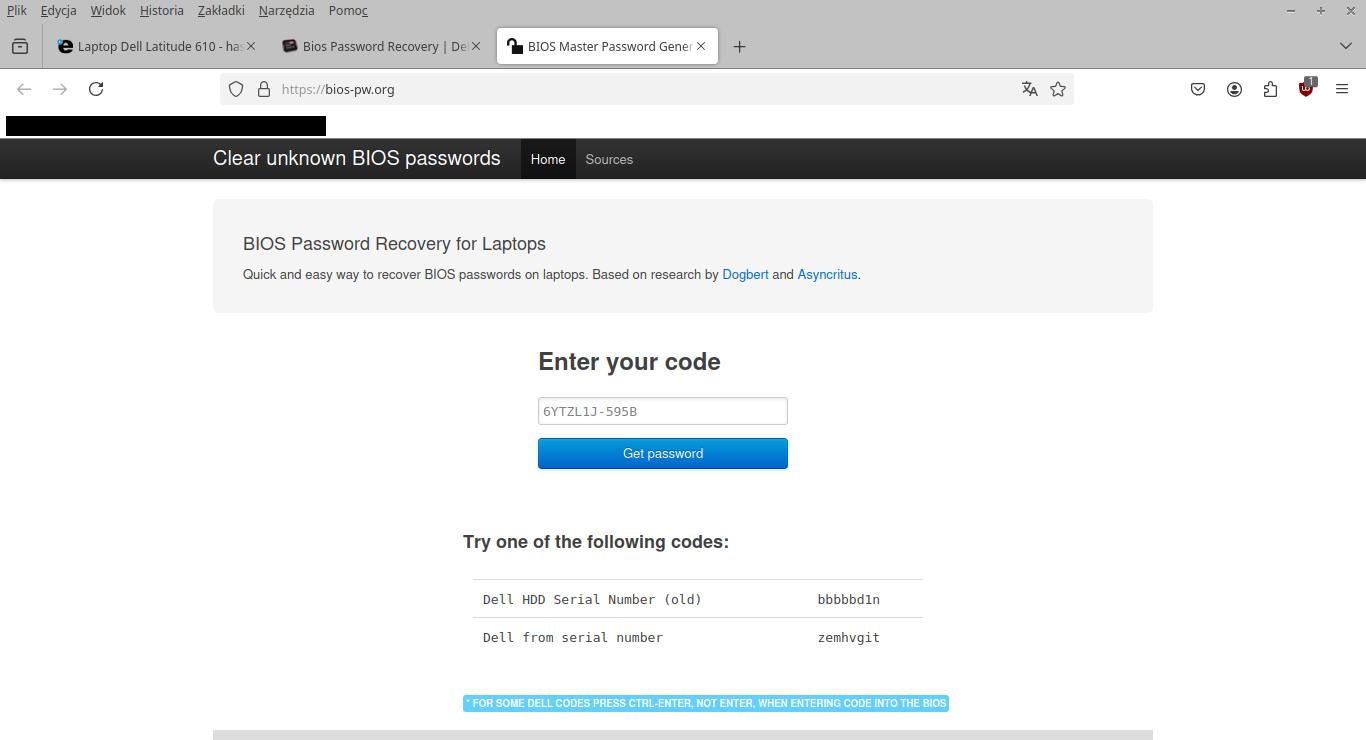Screen dimensions: 1366x740
Task: Click the BIOS Password Recovery for Laptops heading
Action: 394,244
